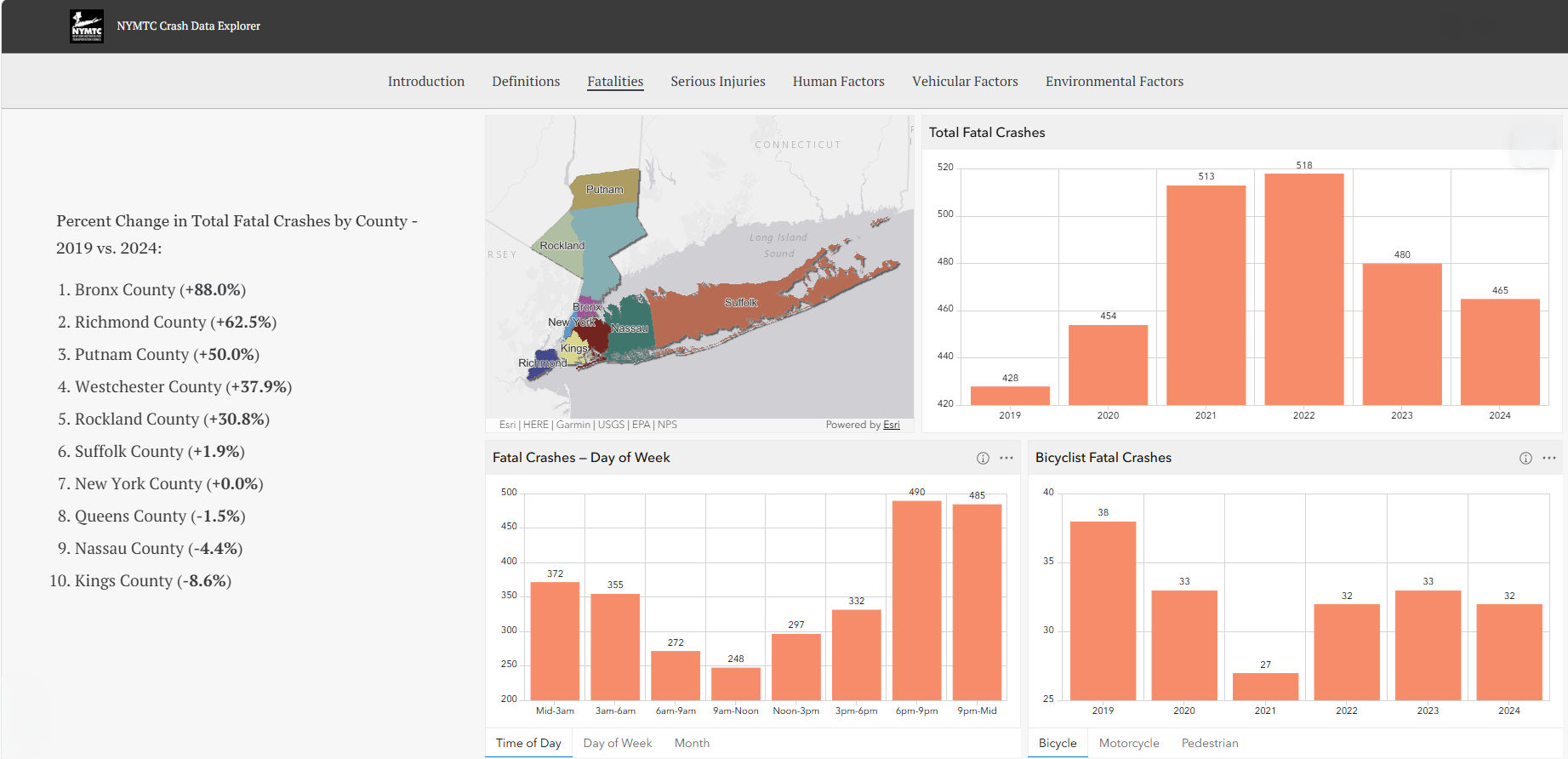Open the Human Factors page
1568x759 pixels.
[839, 82]
